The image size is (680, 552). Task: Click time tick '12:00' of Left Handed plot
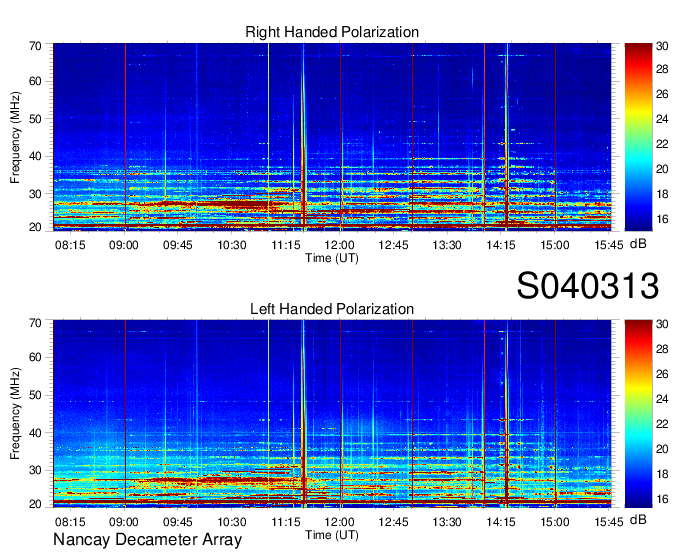(339, 522)
